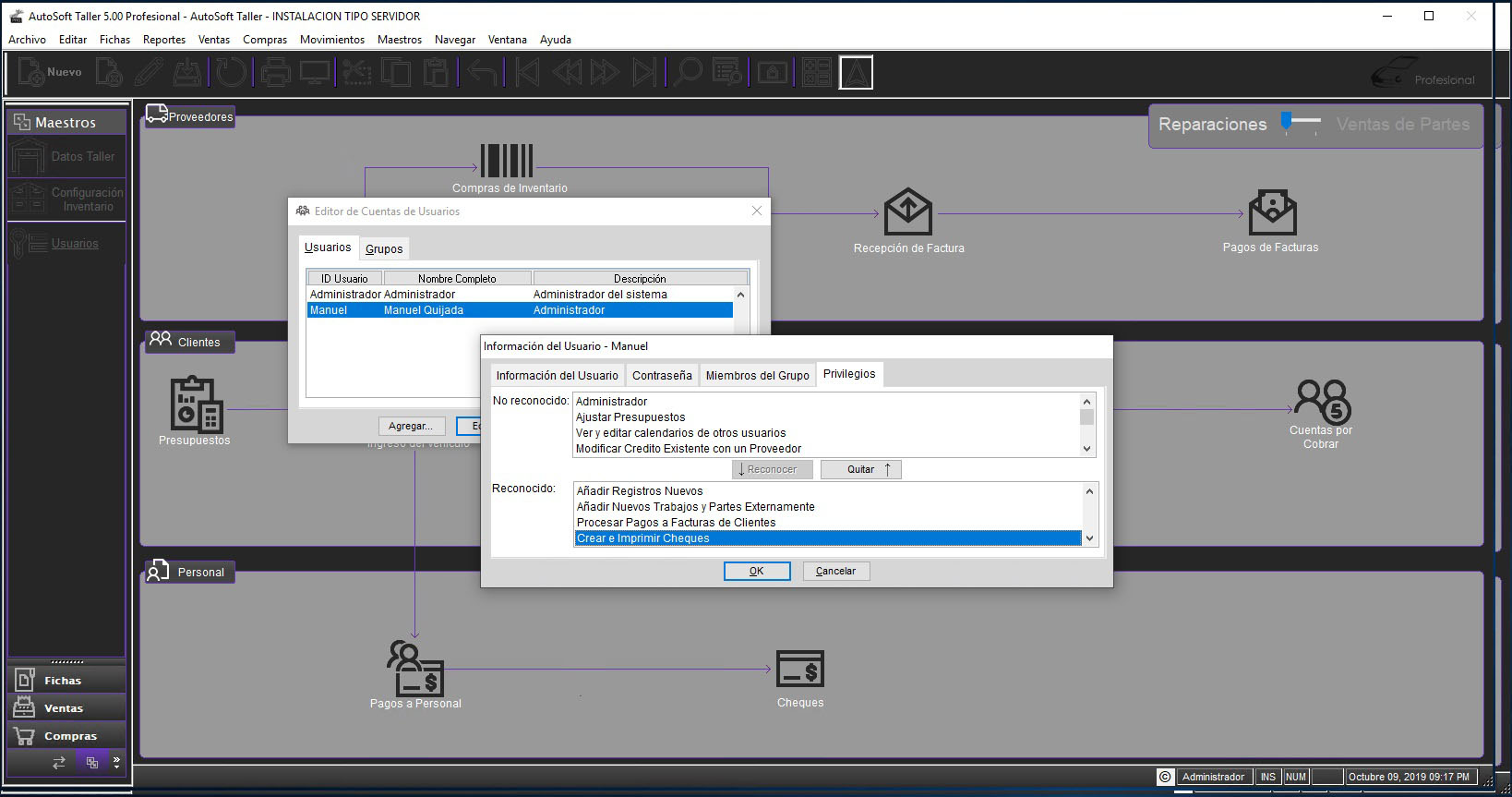Click the users list scroll-up arrow
The width and height of the screenshot is (1512, 797).
[740, 295]
